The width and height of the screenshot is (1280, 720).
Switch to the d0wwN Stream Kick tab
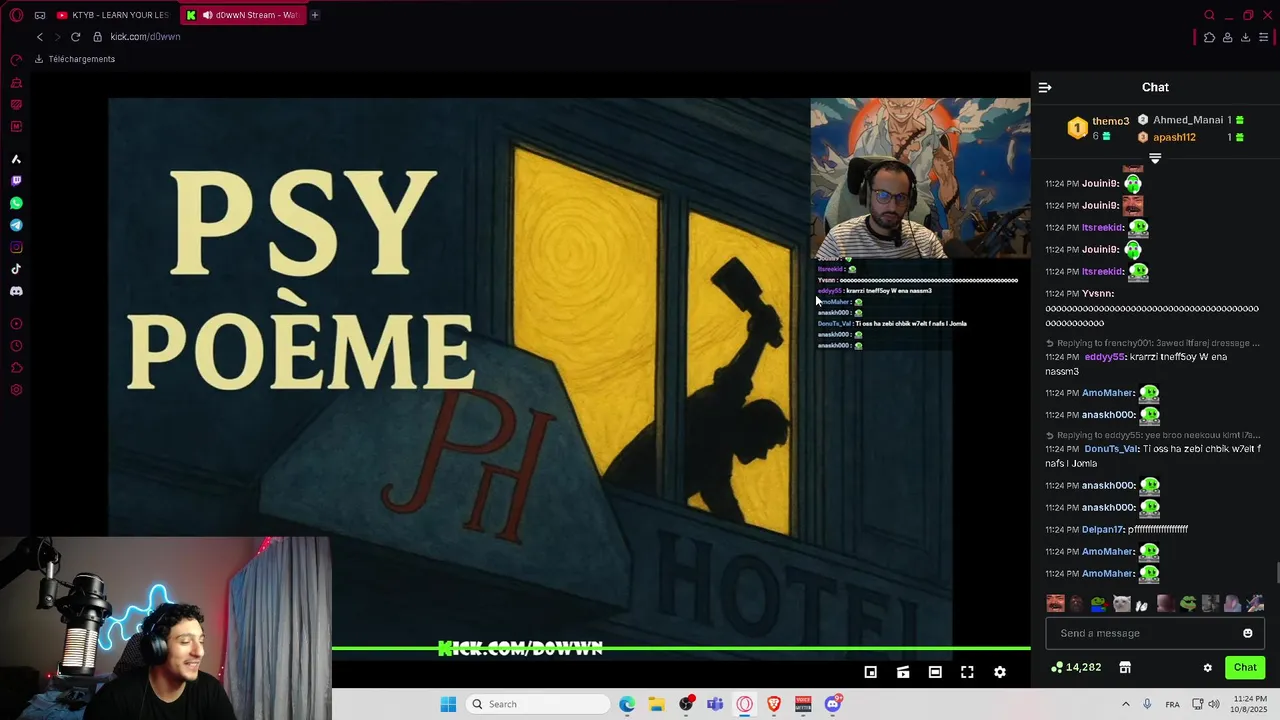pyautogui.click(x=245, y=15)
